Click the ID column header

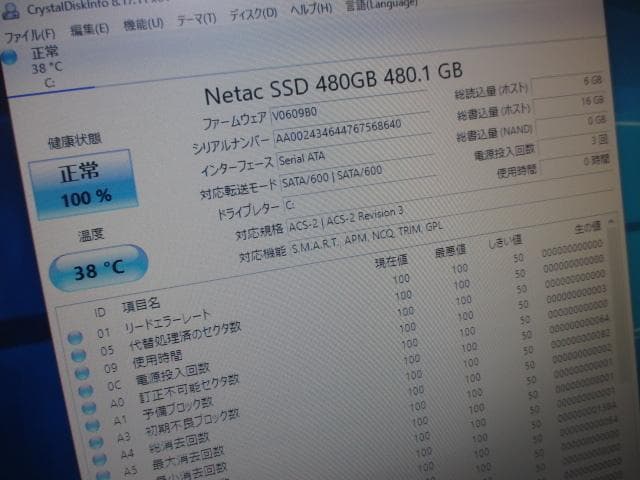coord(100,312)
